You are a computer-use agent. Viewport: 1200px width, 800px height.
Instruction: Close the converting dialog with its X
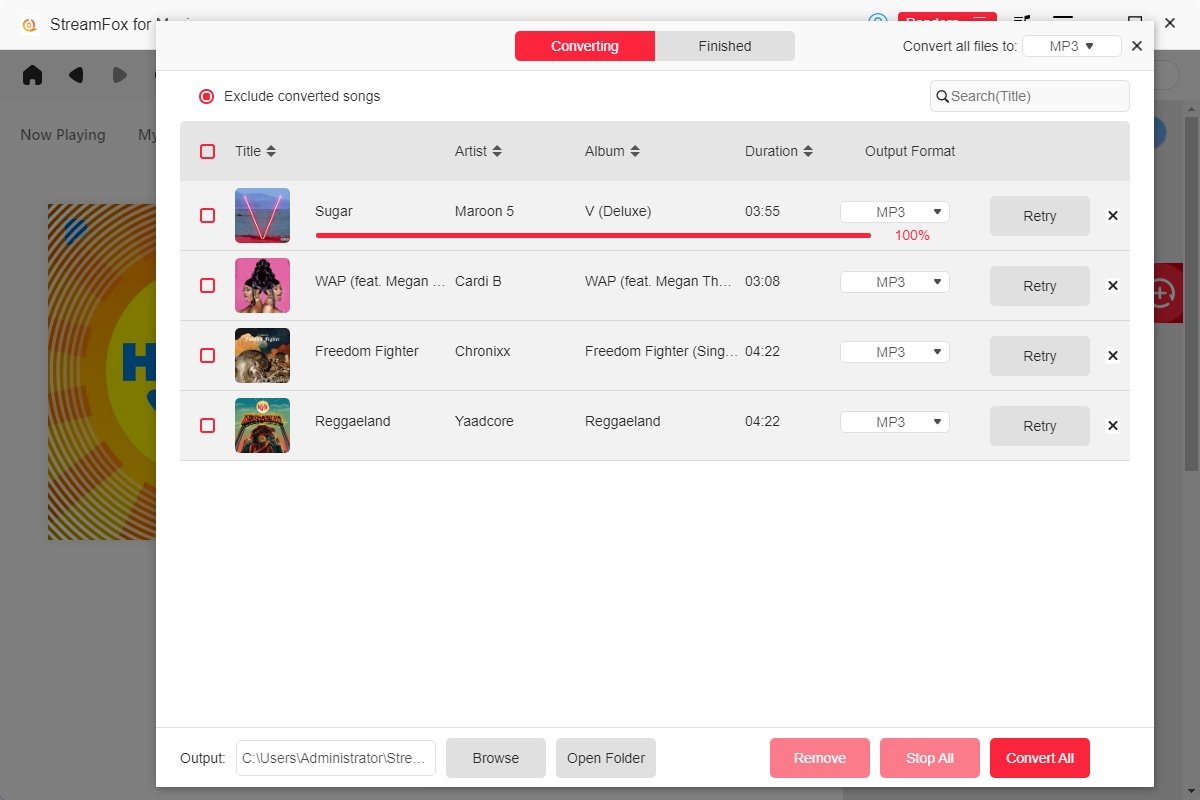[x=1136, y=46]
